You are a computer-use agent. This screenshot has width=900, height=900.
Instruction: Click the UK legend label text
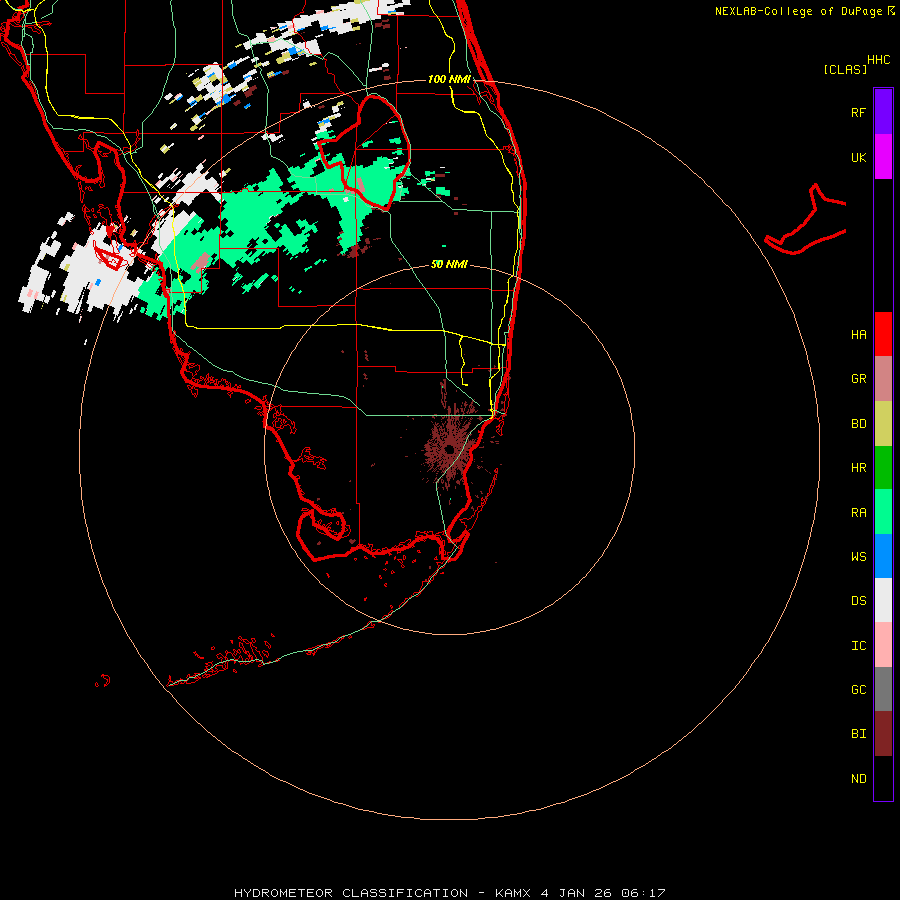pyautogui.click(x=858, y=157)
